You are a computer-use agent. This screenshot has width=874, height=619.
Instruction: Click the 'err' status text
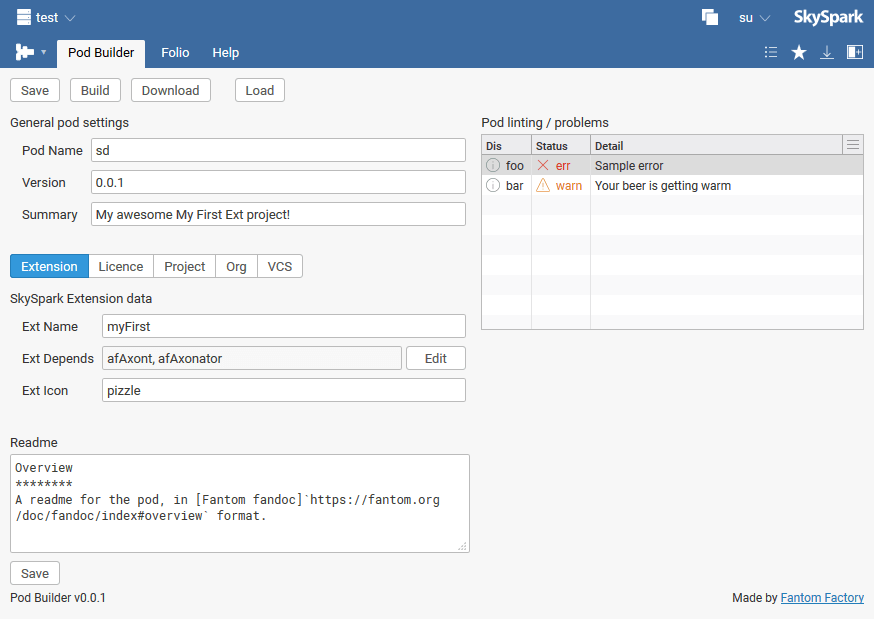click(x=563, y=165)
